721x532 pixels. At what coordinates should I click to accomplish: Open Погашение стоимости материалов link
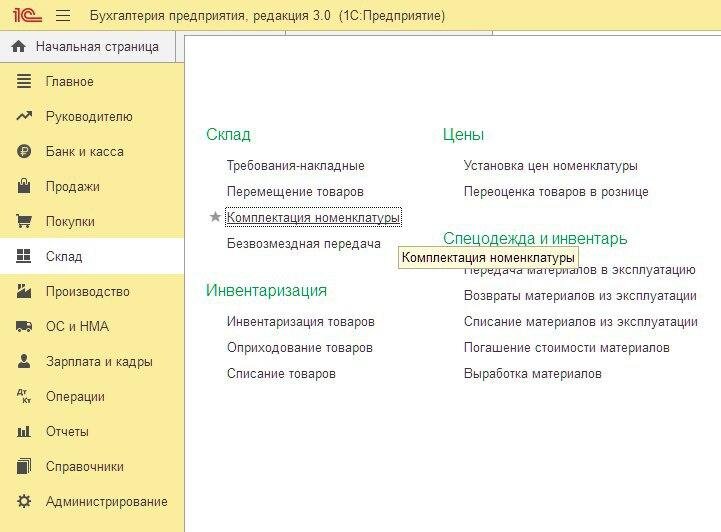point(566,347)
